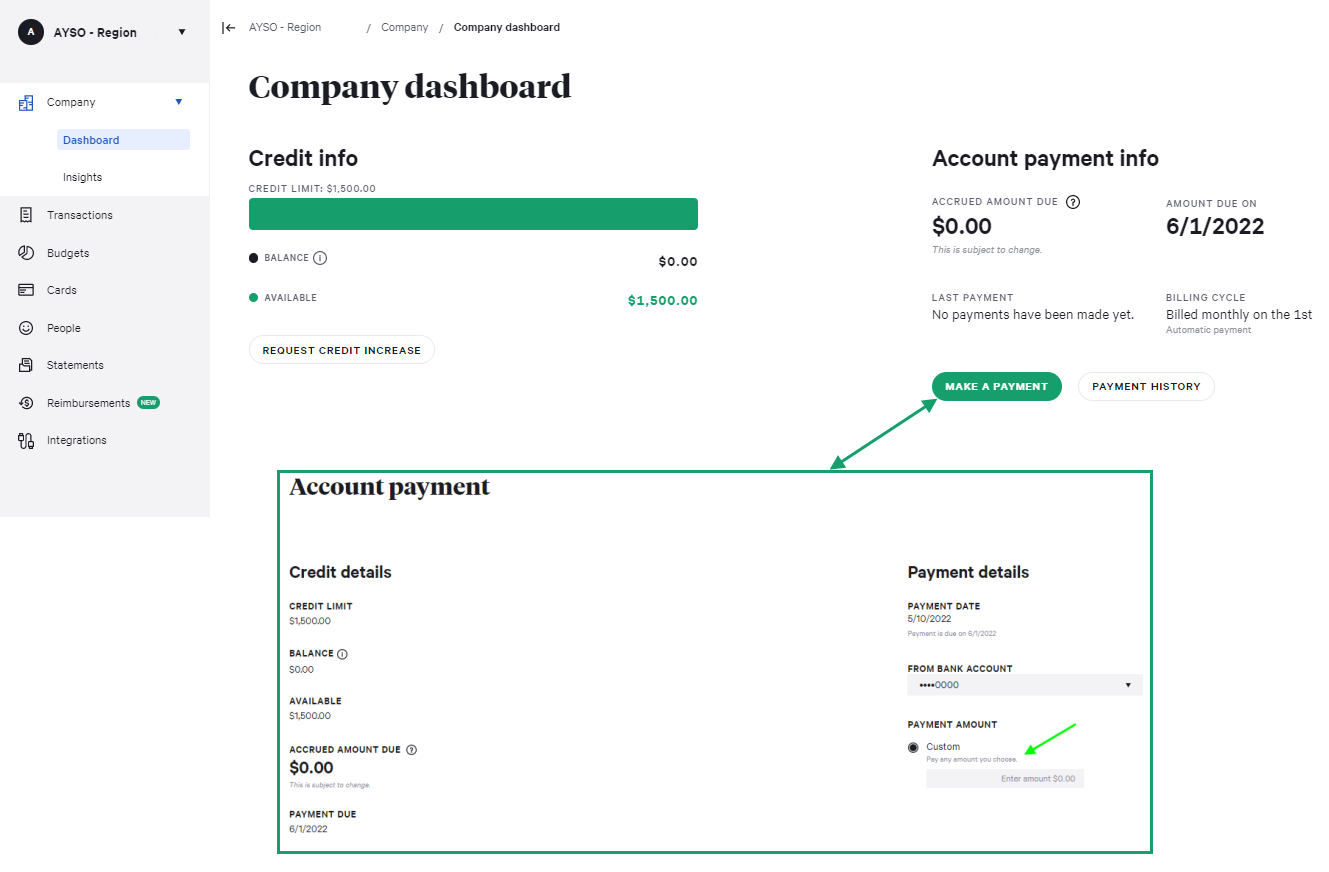Collapse the sidebar with the arrow icon
Image resolution: width=1329 pixels, height=872 pixels.
(x=229, y=28)
